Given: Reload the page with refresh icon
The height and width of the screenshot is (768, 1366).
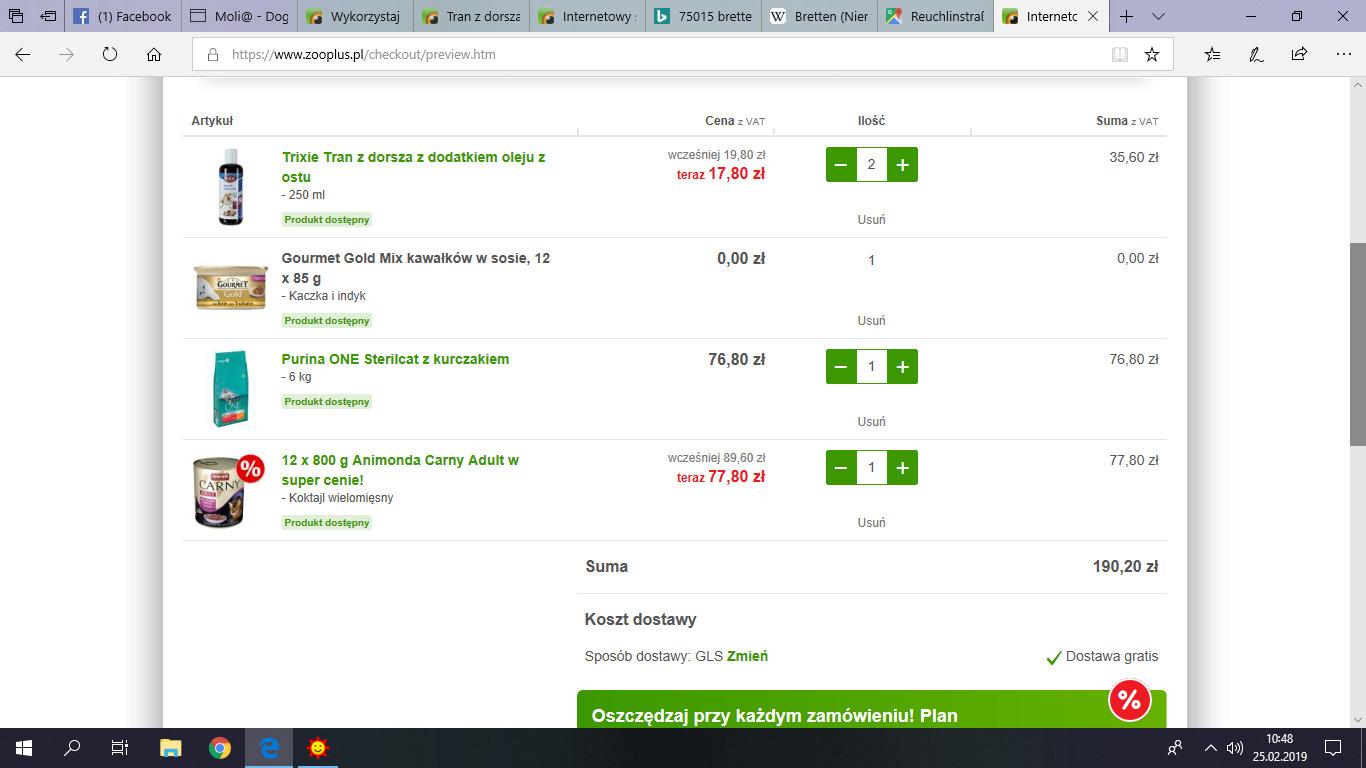Looking at the screenshot, I should [110, 55].
